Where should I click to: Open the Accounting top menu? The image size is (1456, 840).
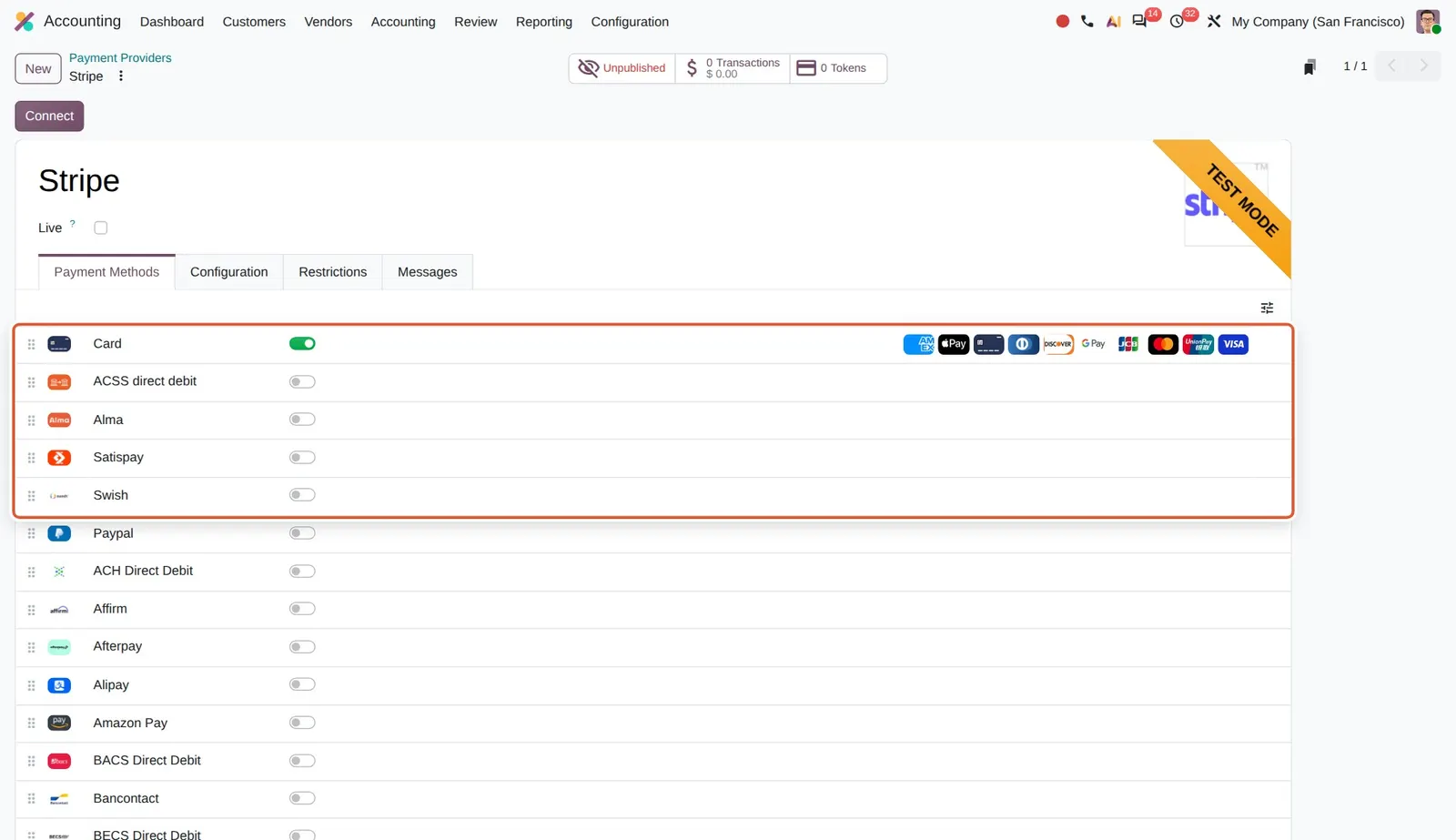point(403,22)
